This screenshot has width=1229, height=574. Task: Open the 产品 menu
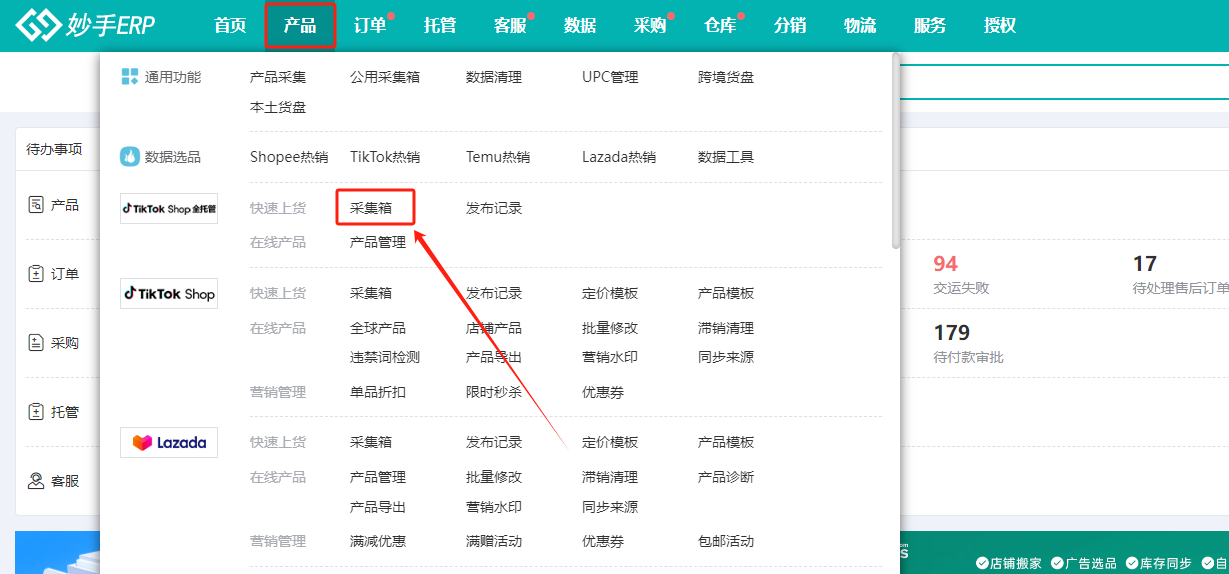(300, 26)
